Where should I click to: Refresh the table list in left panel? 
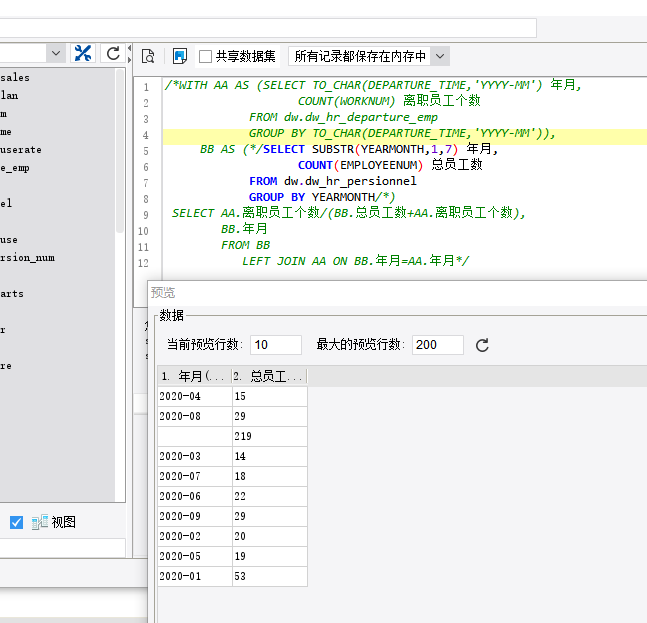113,54
